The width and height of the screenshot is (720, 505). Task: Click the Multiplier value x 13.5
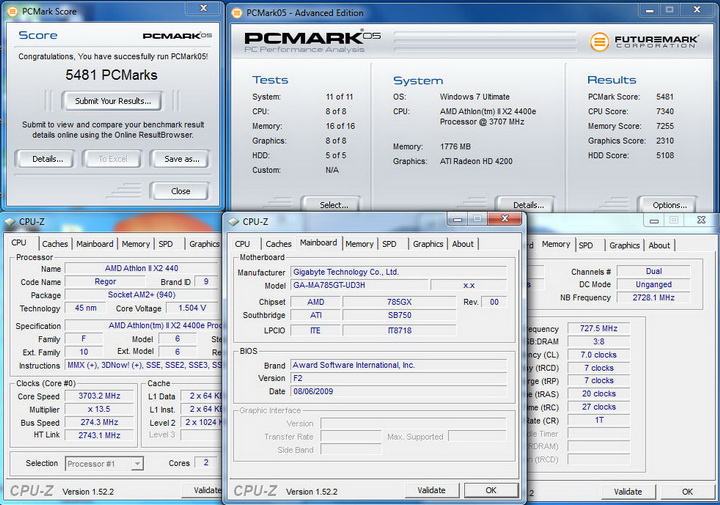point(99,409)
